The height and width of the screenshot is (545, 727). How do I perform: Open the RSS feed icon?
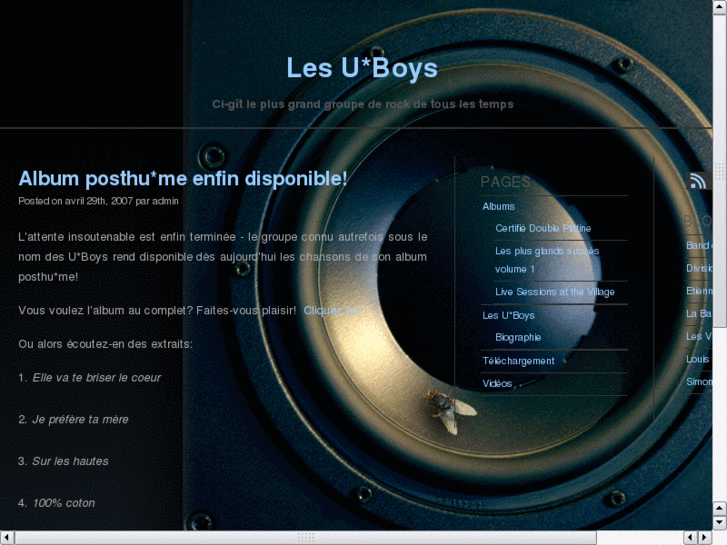pyautogui.click(x=698, y=181)
